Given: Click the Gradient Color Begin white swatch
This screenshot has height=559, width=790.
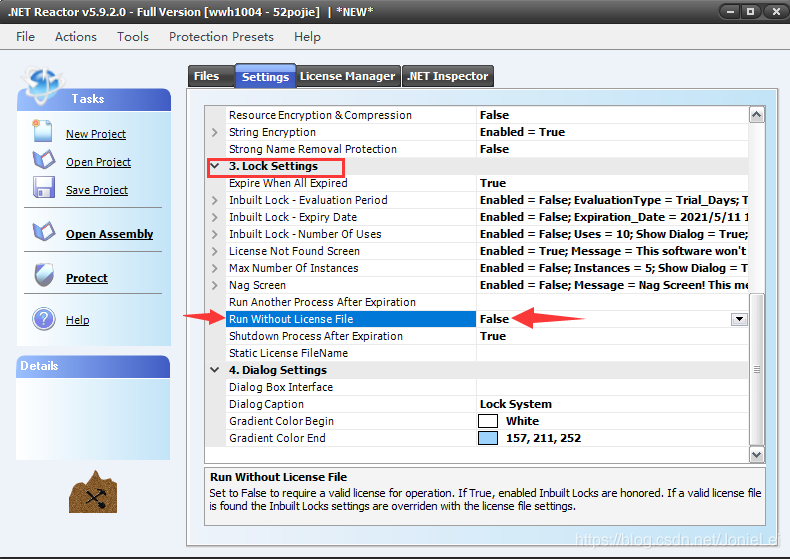Looking at the screenshot, I should [488, 421].
